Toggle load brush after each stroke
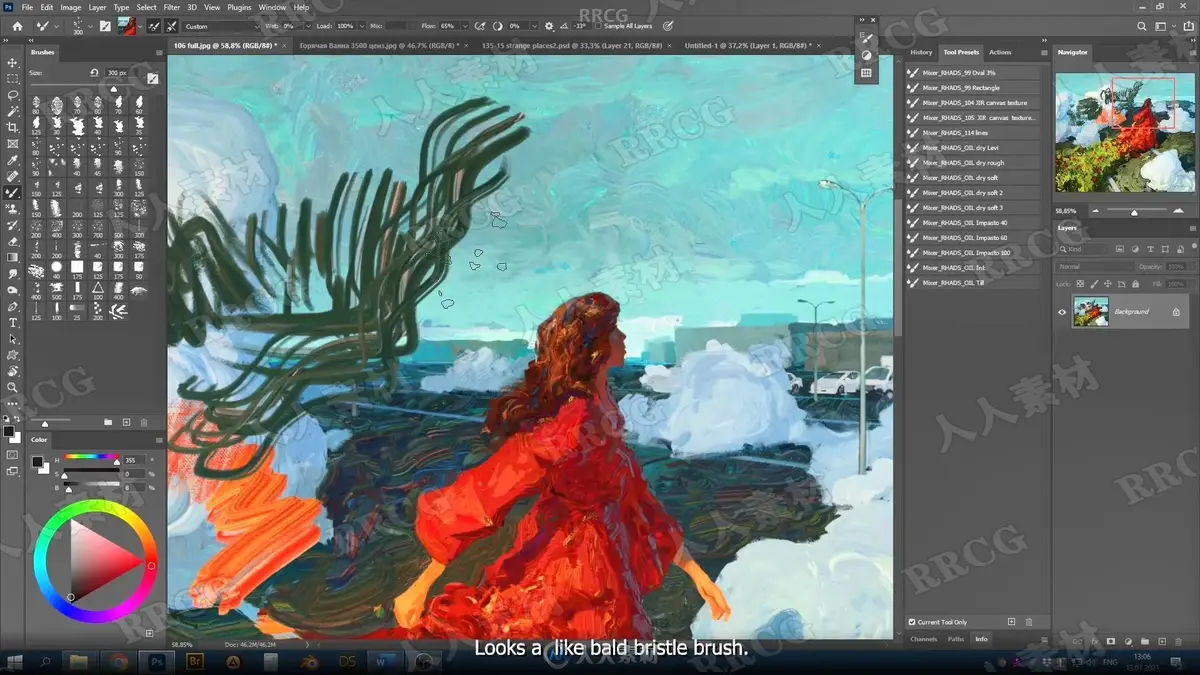1200x675 pixels. click(x=153, y=26)
